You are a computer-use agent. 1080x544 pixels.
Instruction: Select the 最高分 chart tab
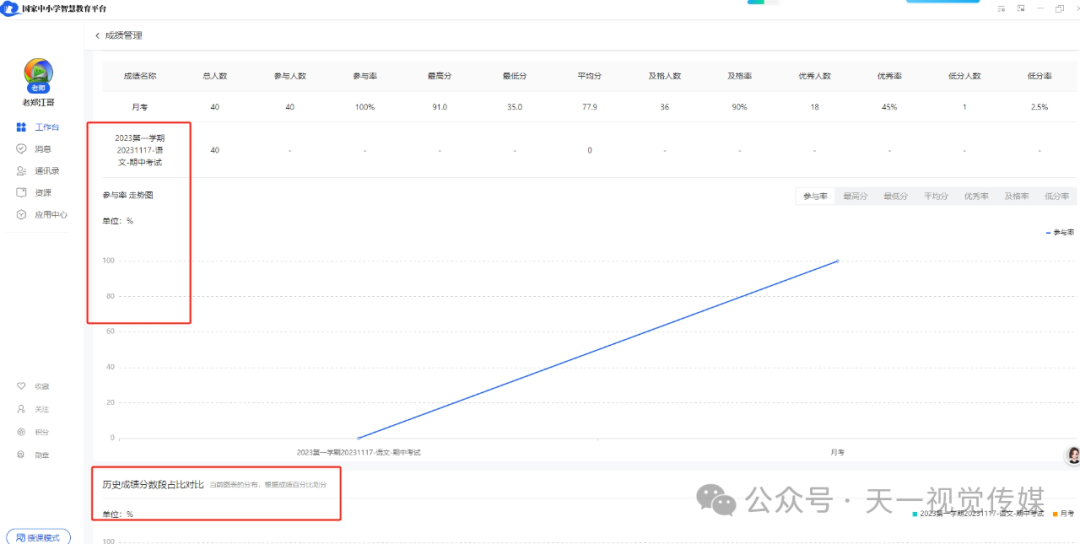click(x=855, y=197)
